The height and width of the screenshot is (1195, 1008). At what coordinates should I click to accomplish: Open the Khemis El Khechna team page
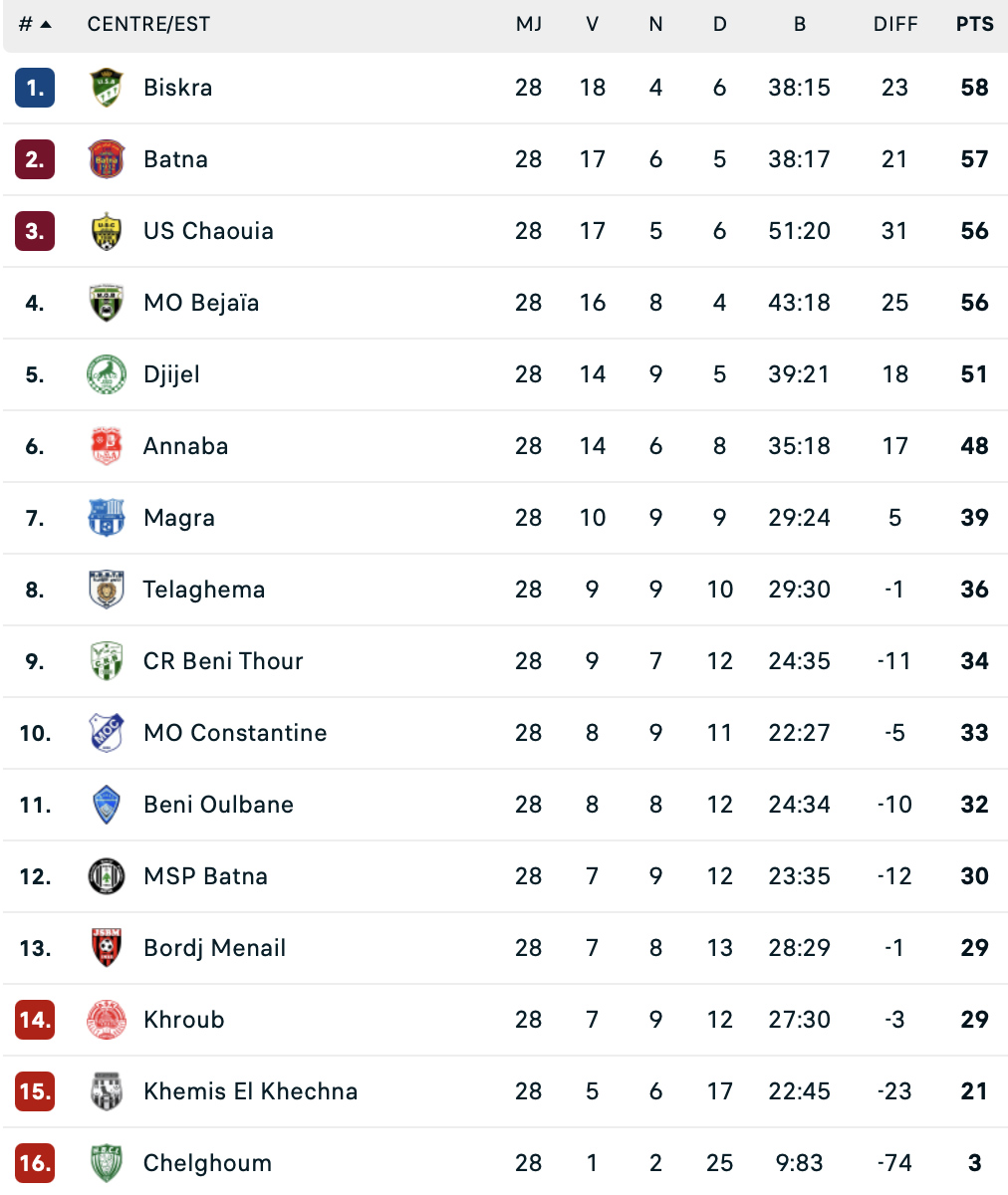(x=250, y=1091)
